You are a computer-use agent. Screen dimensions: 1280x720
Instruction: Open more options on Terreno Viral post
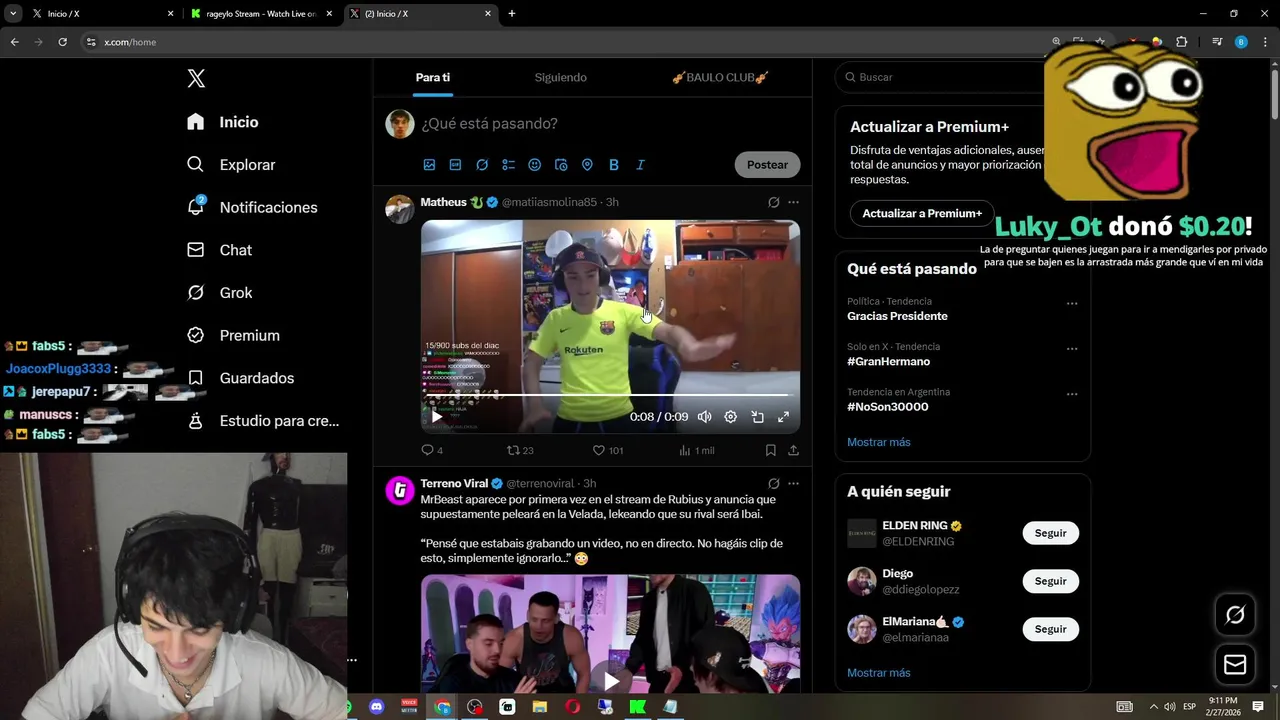click(x=793, y=484)
